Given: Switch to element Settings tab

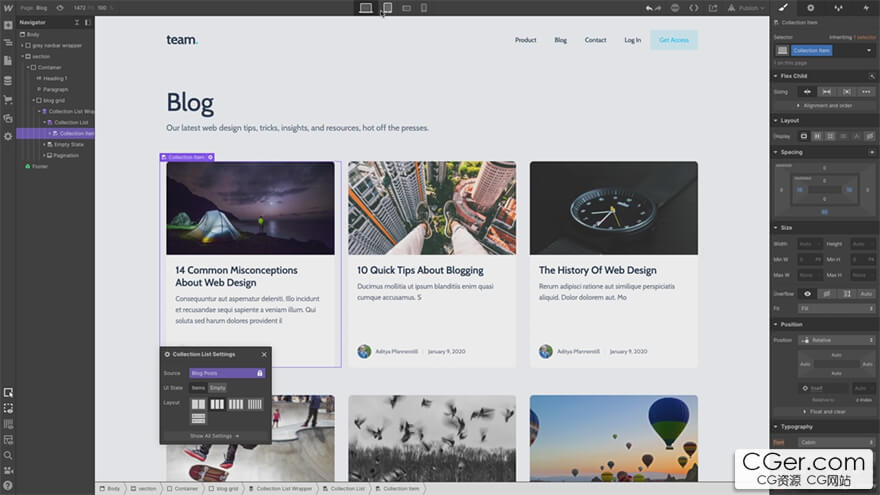Looking at the screenshot, I should pyautogui.click(x=810, y=8).
